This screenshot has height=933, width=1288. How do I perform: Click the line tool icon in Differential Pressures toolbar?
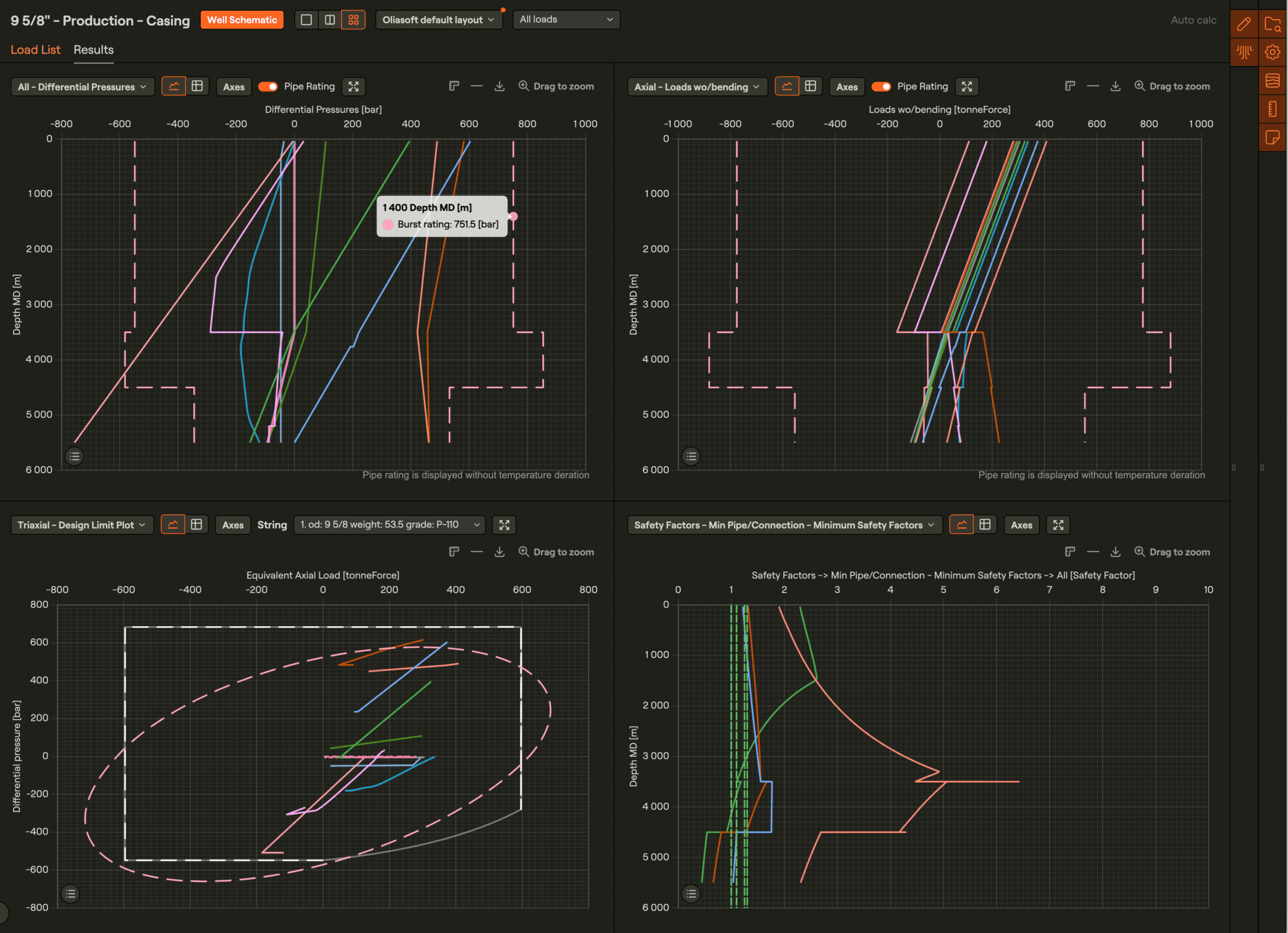[477, 86]
